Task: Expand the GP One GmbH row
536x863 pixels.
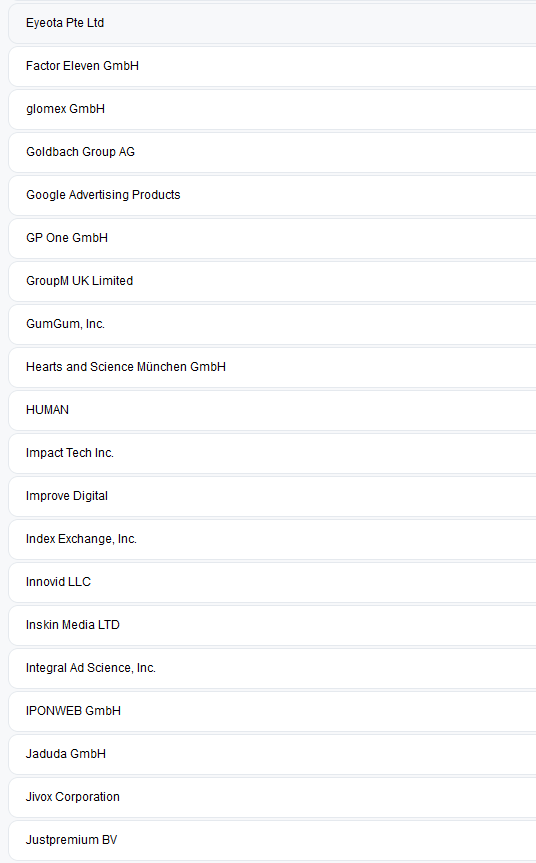Action: (x=272, y=238)
